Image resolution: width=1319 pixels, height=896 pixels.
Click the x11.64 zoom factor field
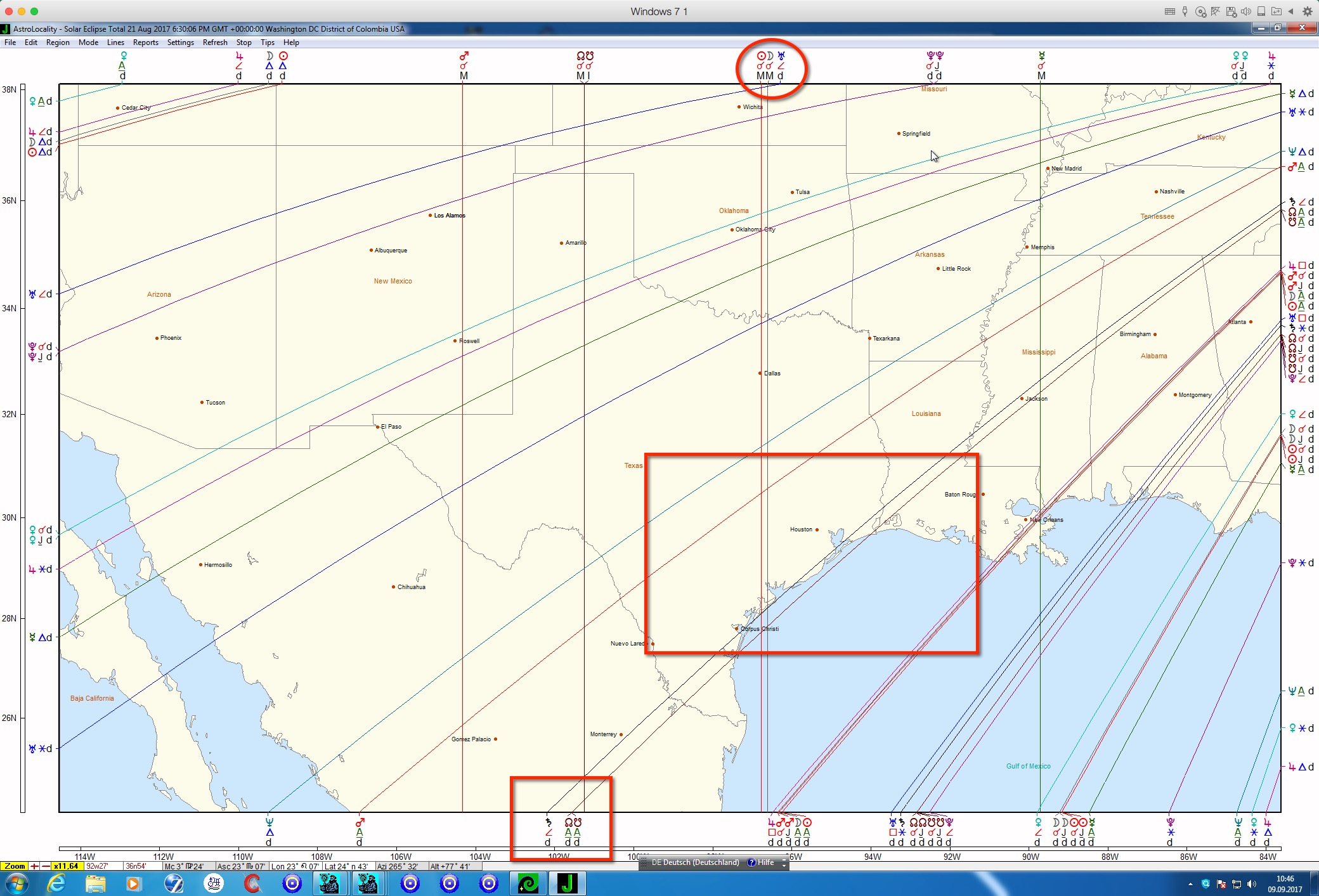[67, 866]
